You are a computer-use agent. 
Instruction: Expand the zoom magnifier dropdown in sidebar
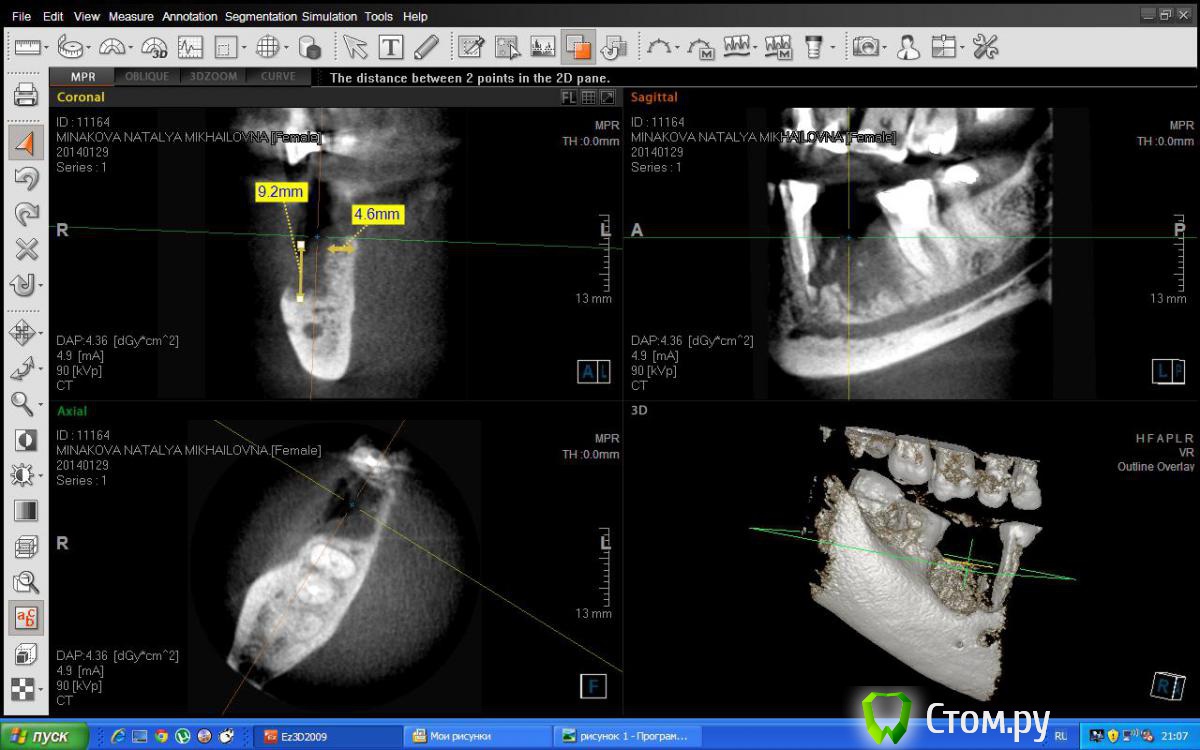(x=40, y=405)
